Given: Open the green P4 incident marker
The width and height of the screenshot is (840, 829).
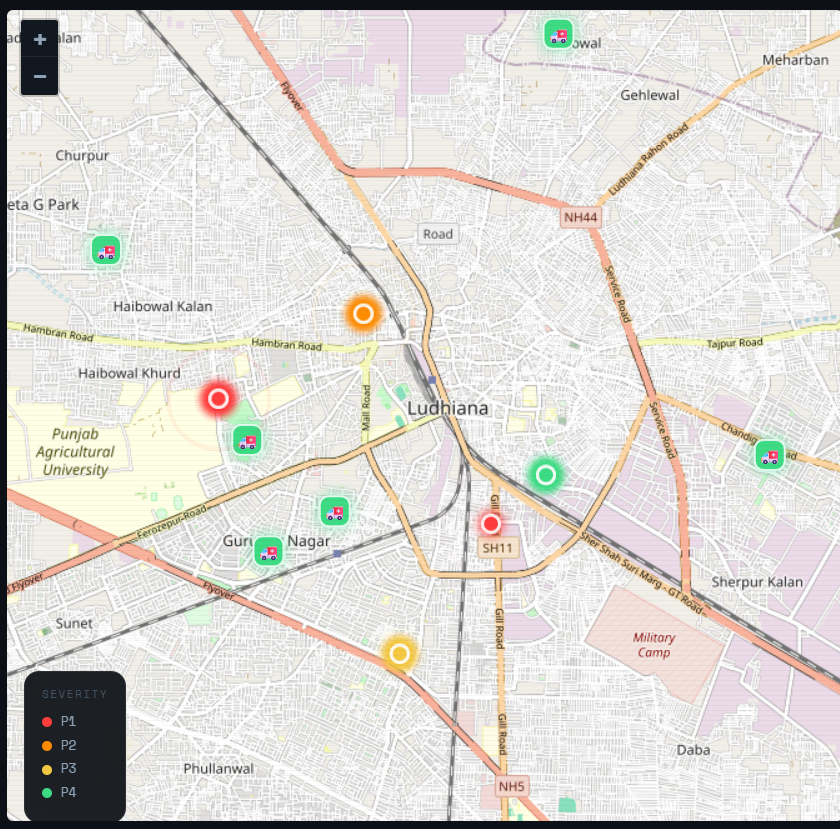Looking at the screenshot, I should pyautogui.click(x=545, y=475).
